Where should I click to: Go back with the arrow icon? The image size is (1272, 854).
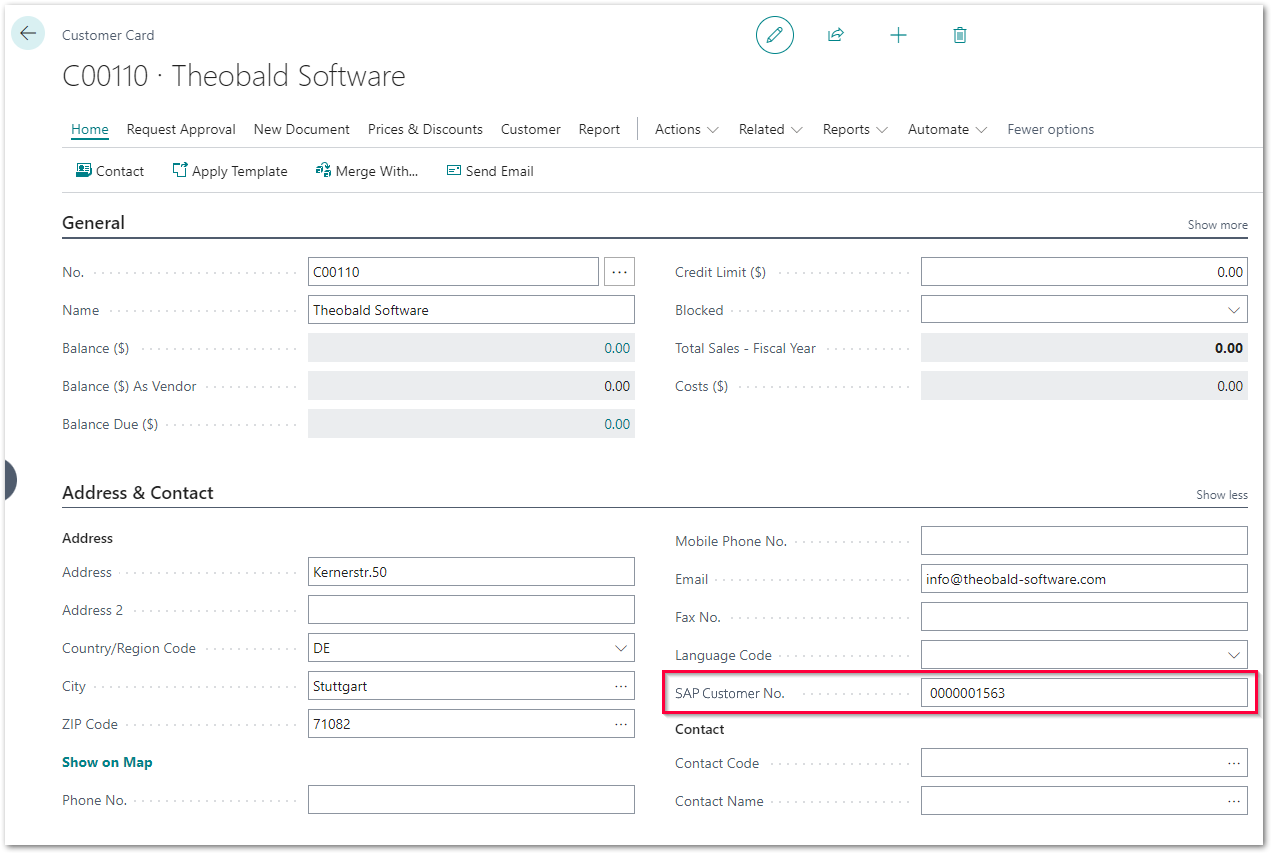pyautogui.click(x=28, y=33)
